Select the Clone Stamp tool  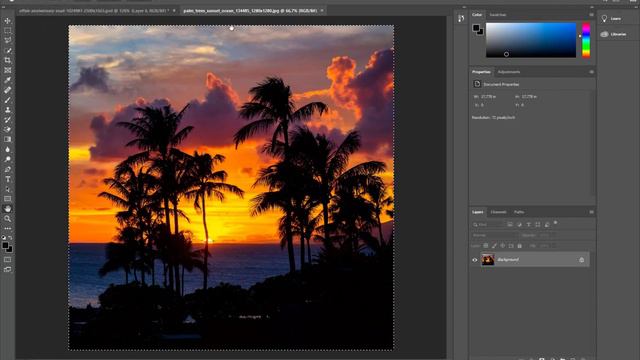(8, 110)
